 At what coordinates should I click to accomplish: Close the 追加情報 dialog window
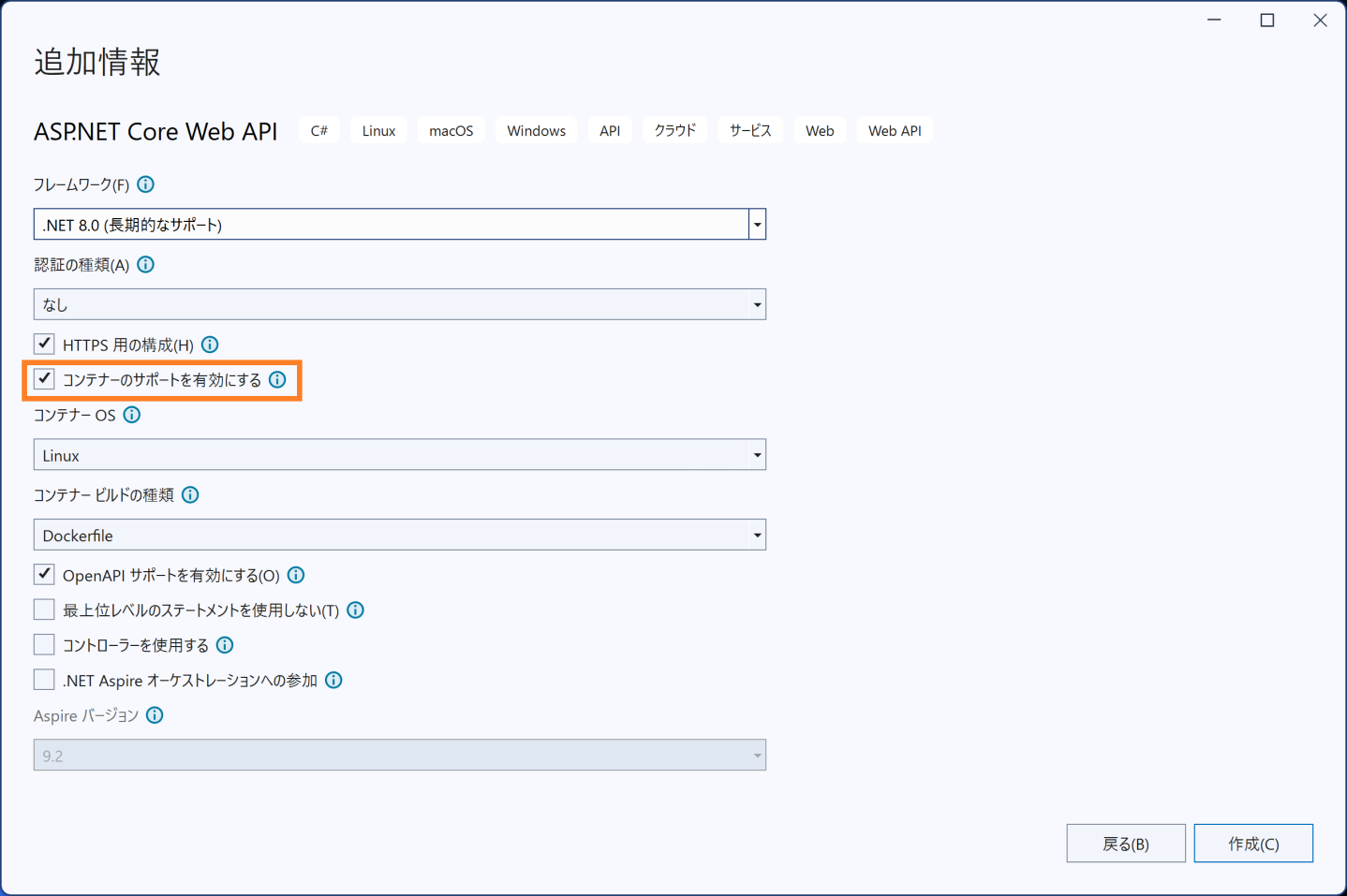point(1320,20)
